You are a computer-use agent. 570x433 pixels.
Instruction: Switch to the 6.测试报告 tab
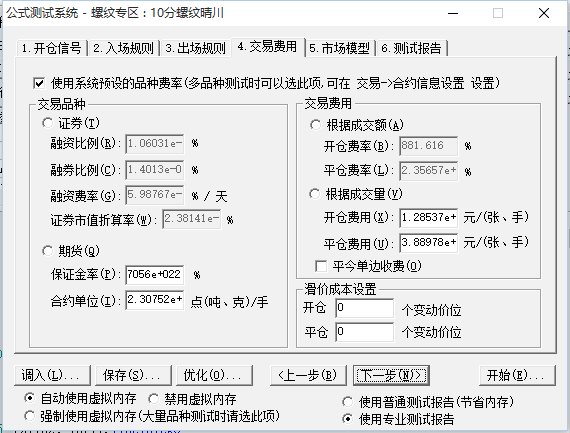pos(412,48)
